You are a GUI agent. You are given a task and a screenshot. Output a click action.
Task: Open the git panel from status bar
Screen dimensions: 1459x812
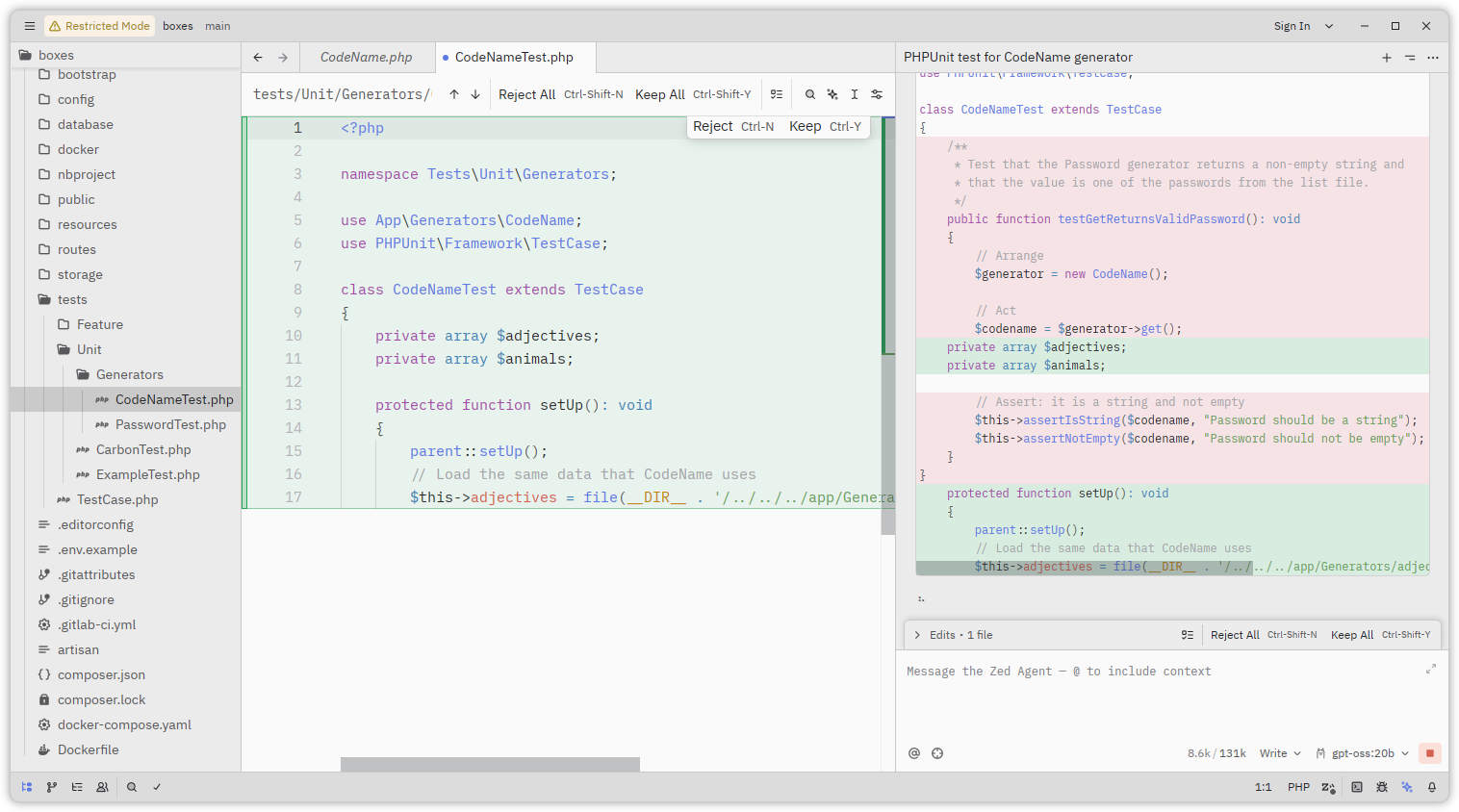pyautogui.click(x=52, y=787)
